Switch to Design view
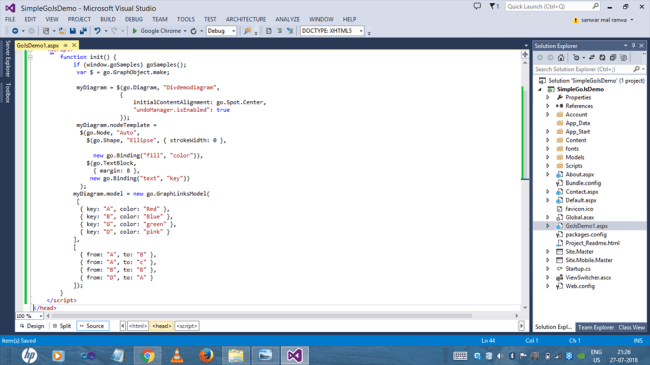 point(32,326)
